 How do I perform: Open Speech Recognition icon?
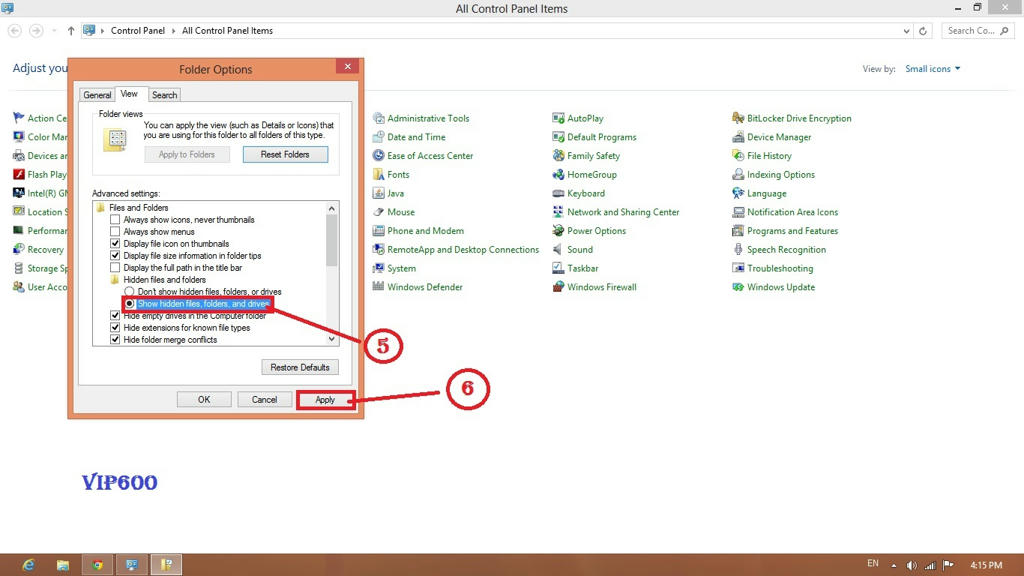738,249
